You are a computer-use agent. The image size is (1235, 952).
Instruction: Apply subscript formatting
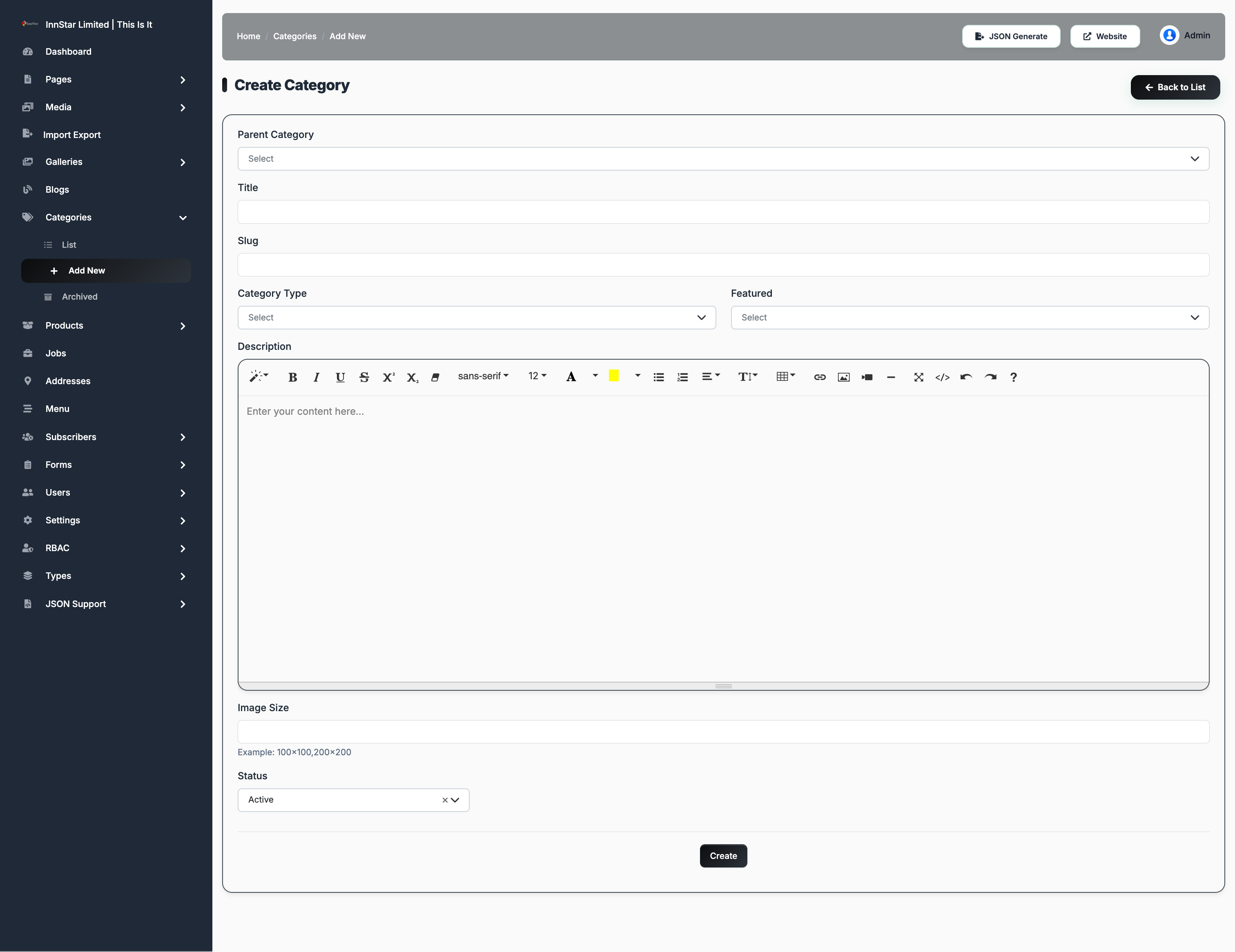pyautogui.click(x=412, y=377)
